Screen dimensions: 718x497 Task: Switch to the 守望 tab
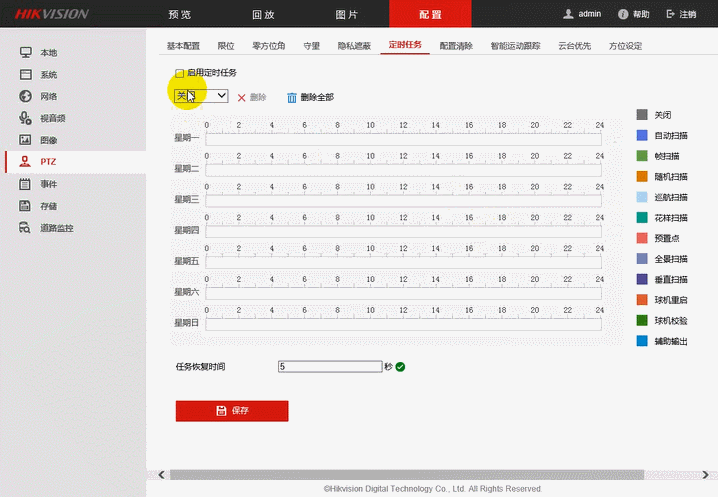tap(311, 46)
